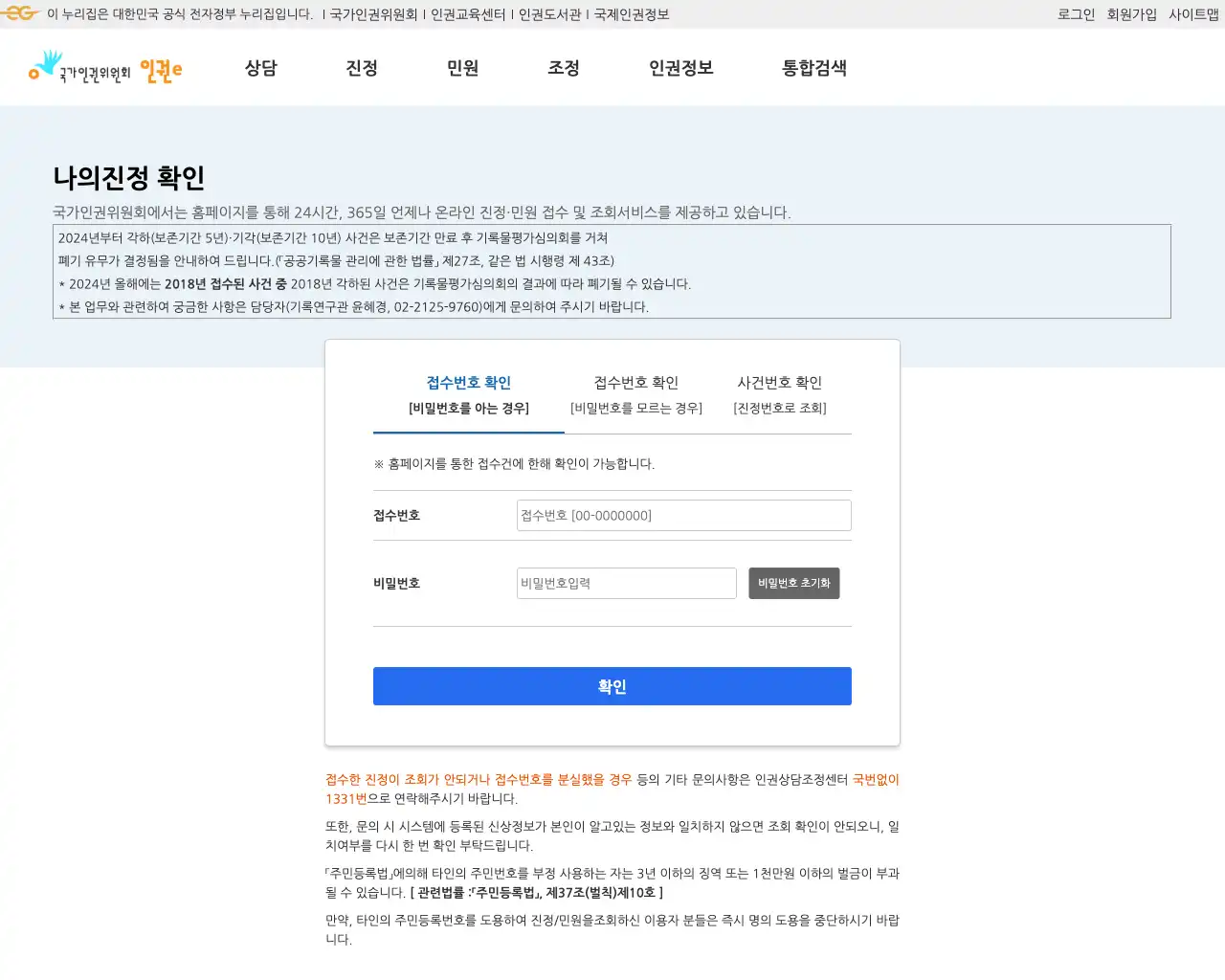Viewport: 1225px width, 980px height.
Task: Click the 비밀번호 초기화 button
Action: coord(793,583)
